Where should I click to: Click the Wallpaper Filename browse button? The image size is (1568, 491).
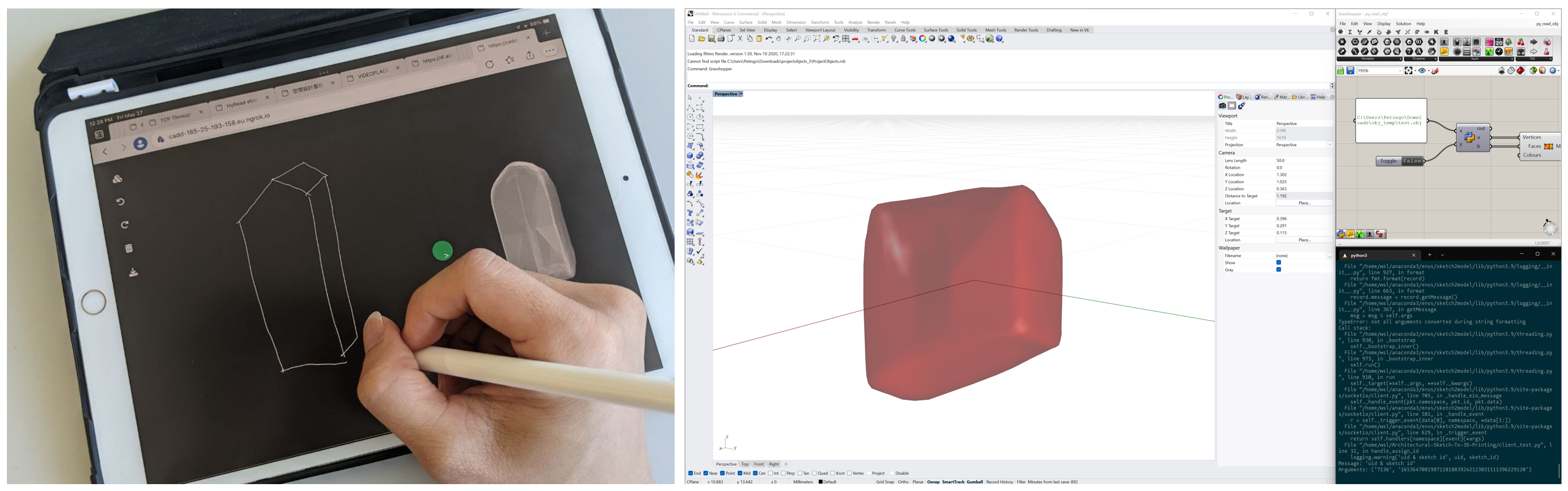(1330, 256)
